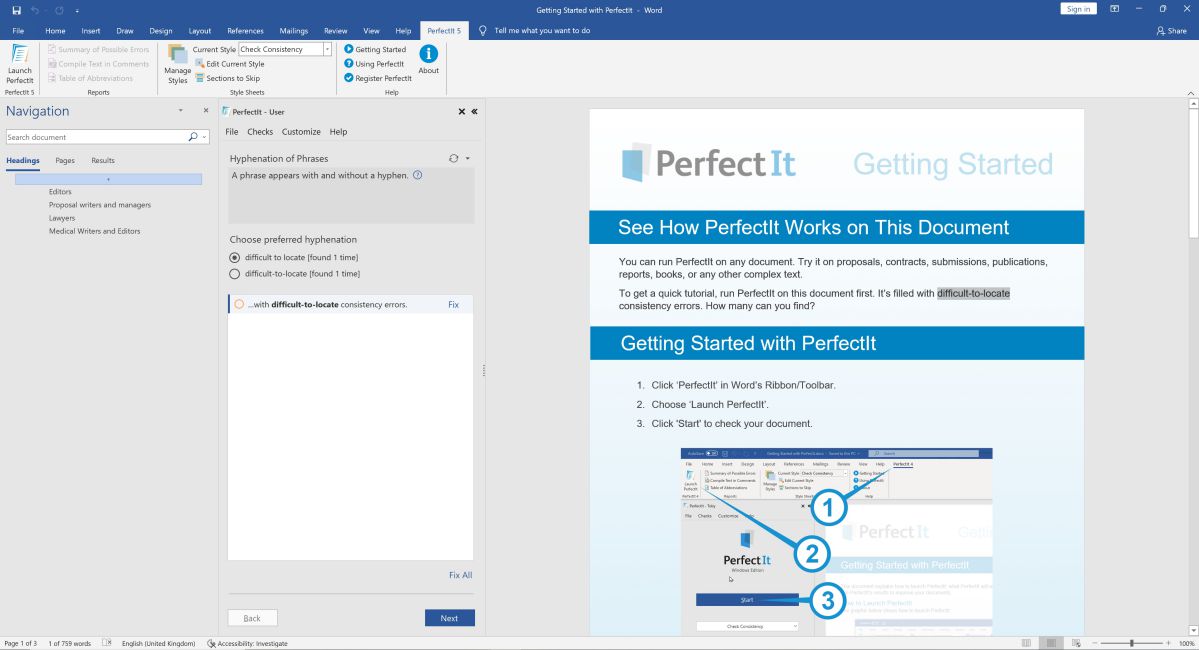Select 'difficult-to-locate' hyphenated radio option

pyautogui.click(x=235, y=273)
